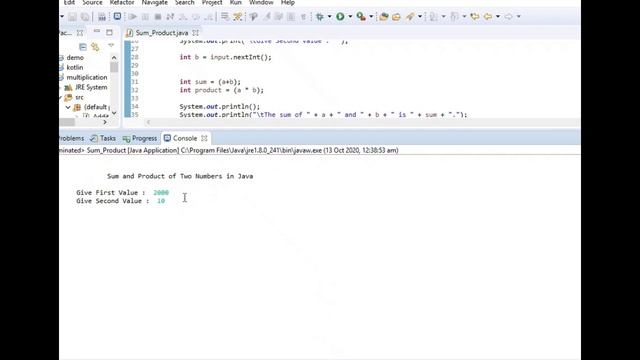
Task: Open the Run menu
Action: (x=236, y=2)
